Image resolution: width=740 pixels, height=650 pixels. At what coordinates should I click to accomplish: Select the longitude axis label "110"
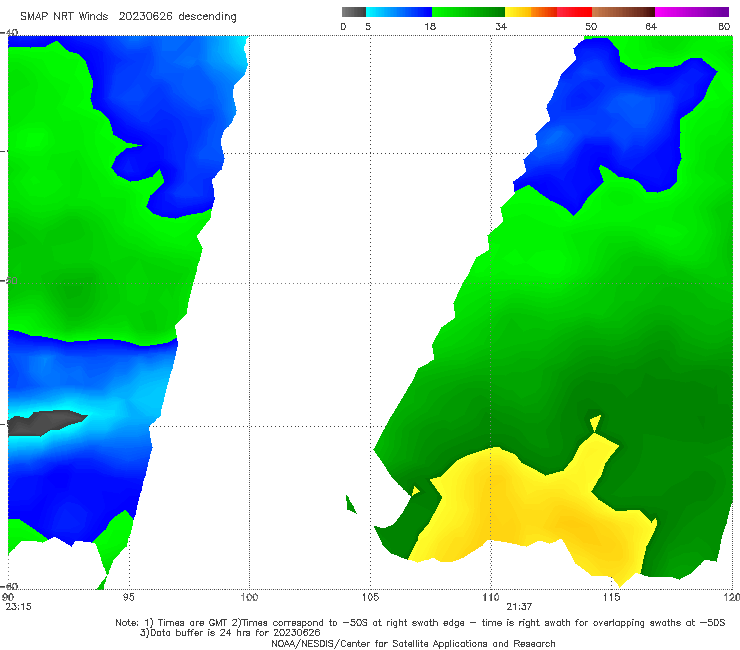click(x=491, y=598)
